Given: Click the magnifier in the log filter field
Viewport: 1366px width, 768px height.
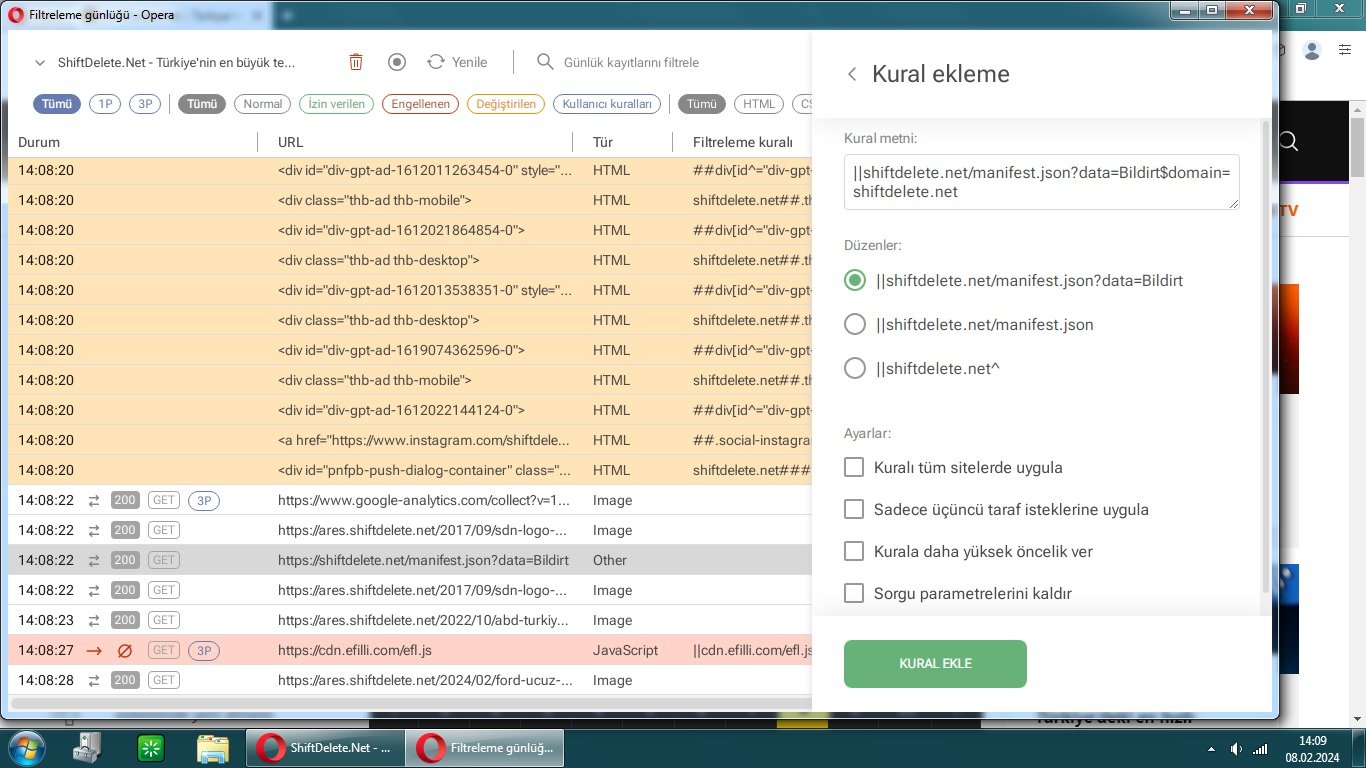Looking at the screenshot, I should tap(544, 61).
